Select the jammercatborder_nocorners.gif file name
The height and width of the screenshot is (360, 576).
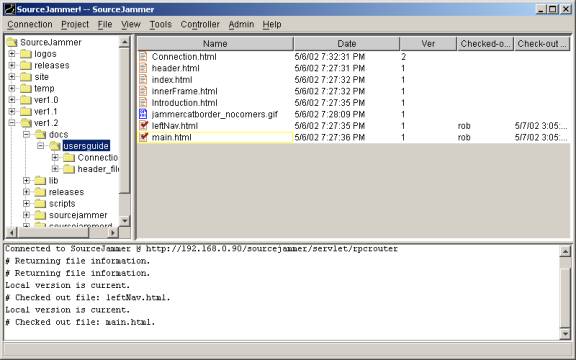click(x=215, y=114)
